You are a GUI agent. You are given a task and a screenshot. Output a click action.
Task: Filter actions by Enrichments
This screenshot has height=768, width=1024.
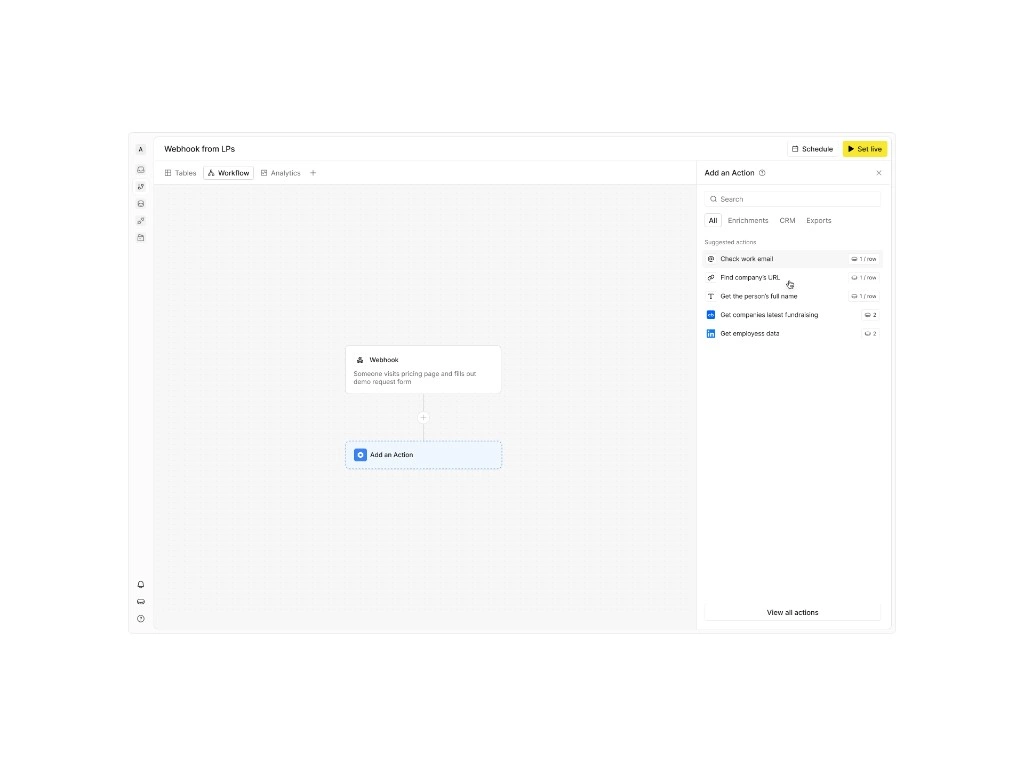pos(748,221)
